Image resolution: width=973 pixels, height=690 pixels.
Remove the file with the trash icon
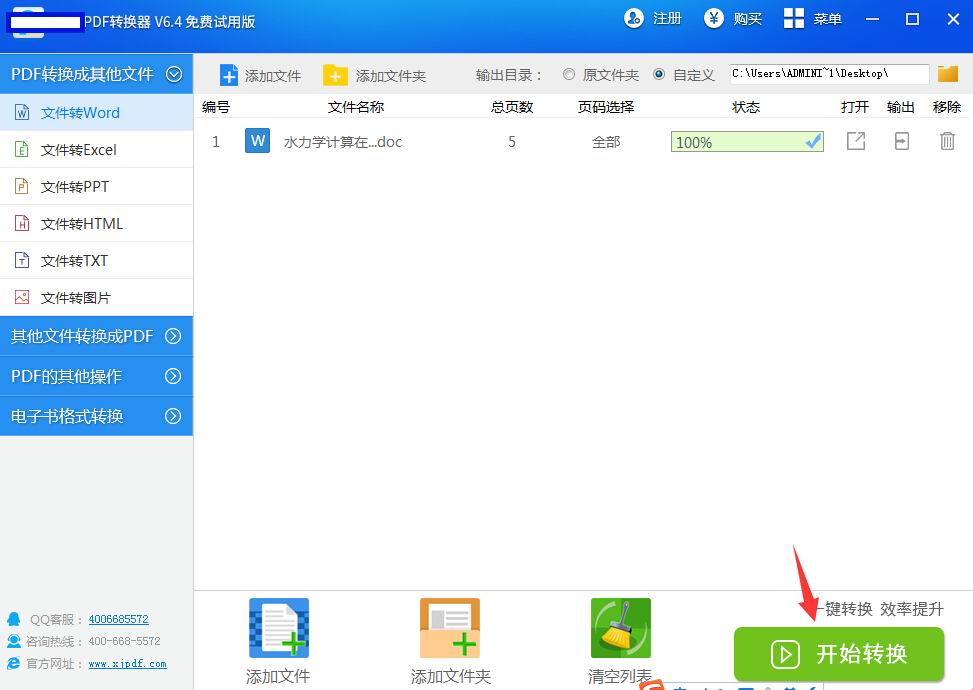[947, 141]
